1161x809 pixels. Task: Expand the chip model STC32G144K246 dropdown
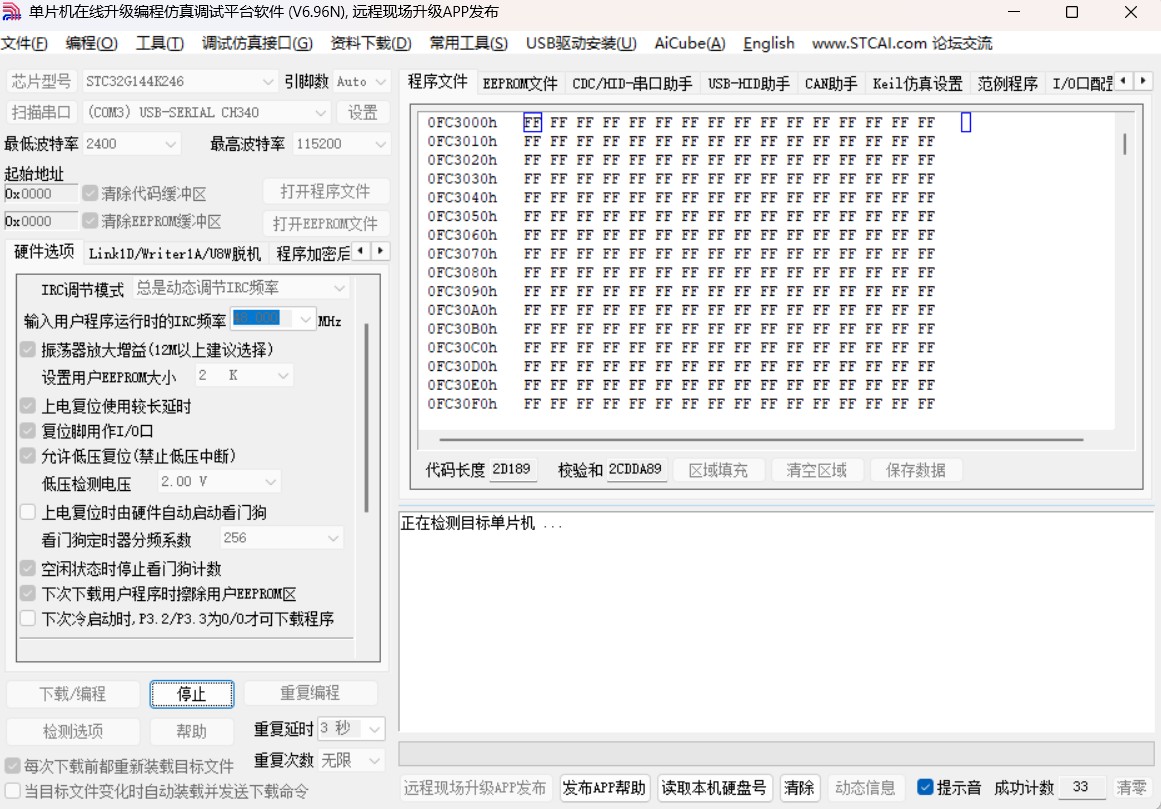pos(267,81)
